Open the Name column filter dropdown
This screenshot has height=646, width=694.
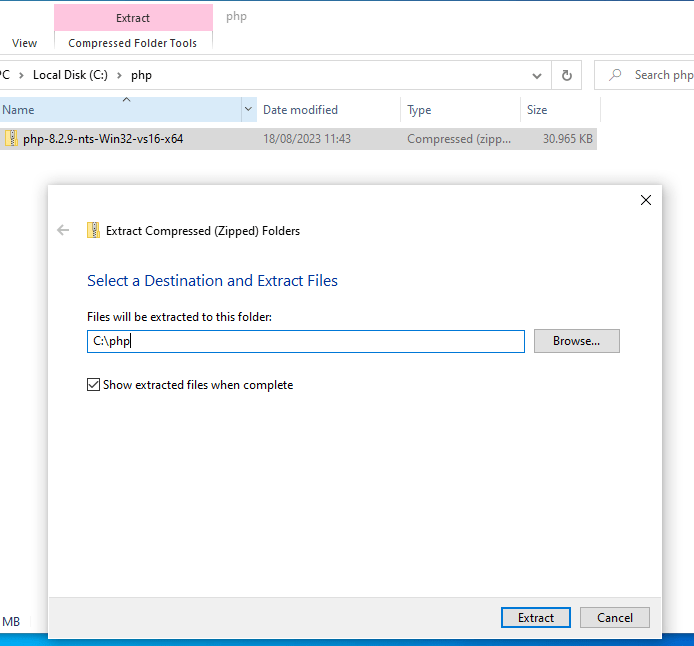[x=248, y=109]
